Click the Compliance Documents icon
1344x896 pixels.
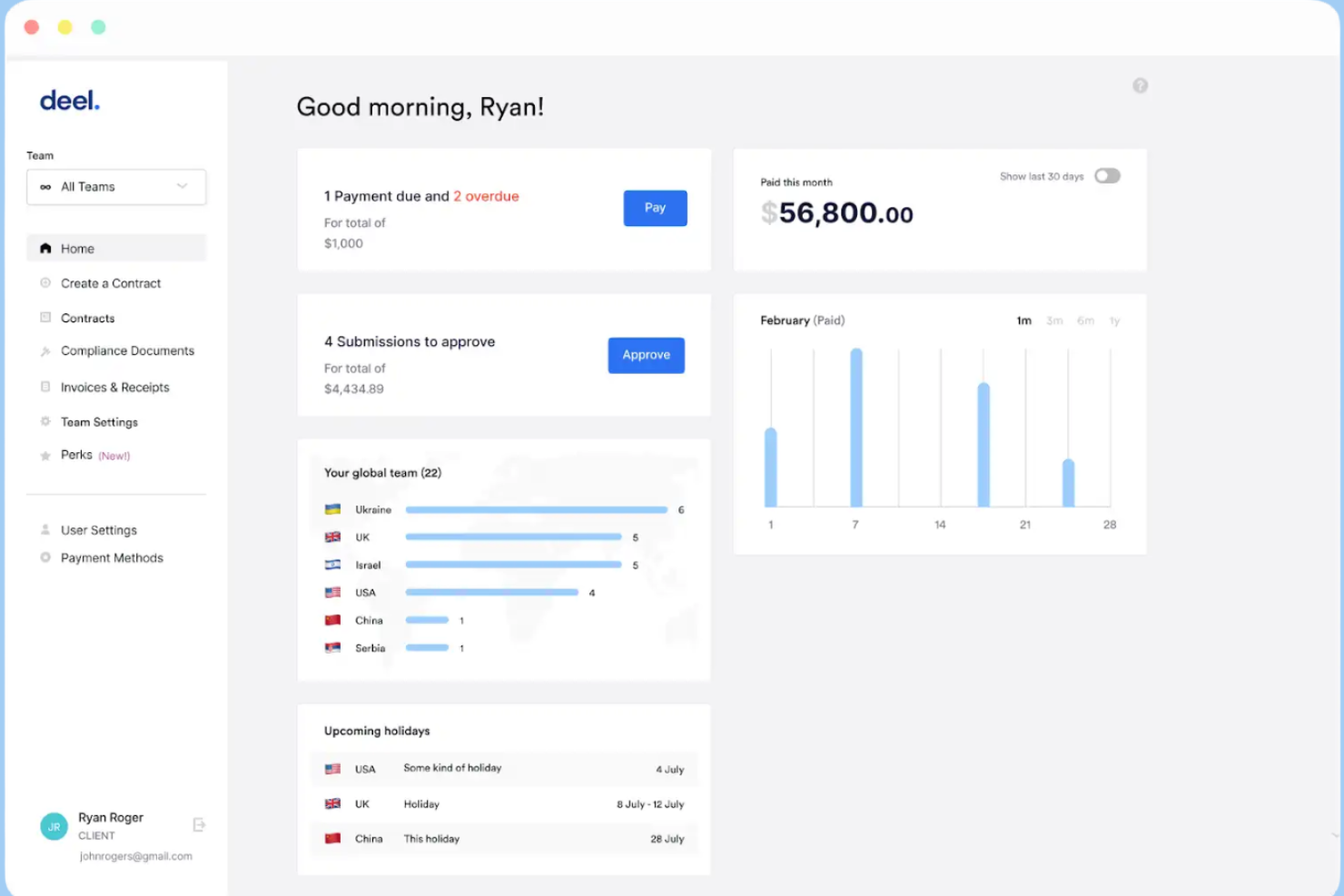click(45, 351)
